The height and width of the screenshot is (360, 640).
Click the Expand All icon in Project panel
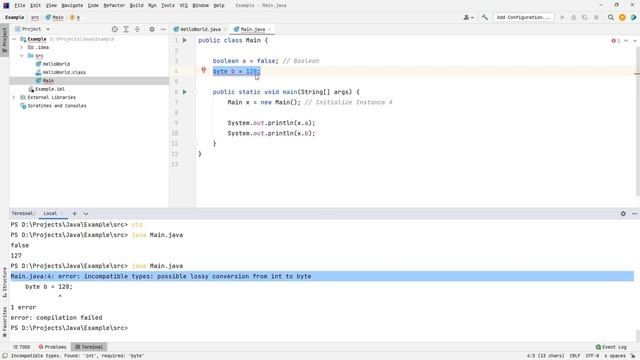[x=126, y=29]
